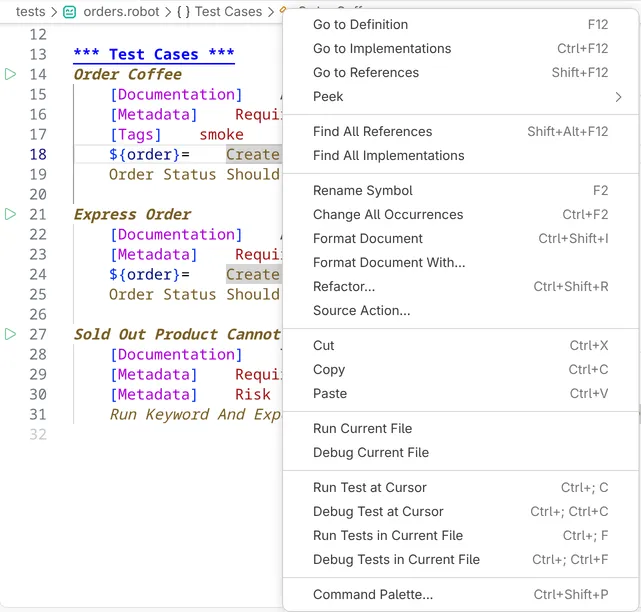Click the orders.robot file icon in breadcrumb
641x612 pixels.
pos(69,12)
